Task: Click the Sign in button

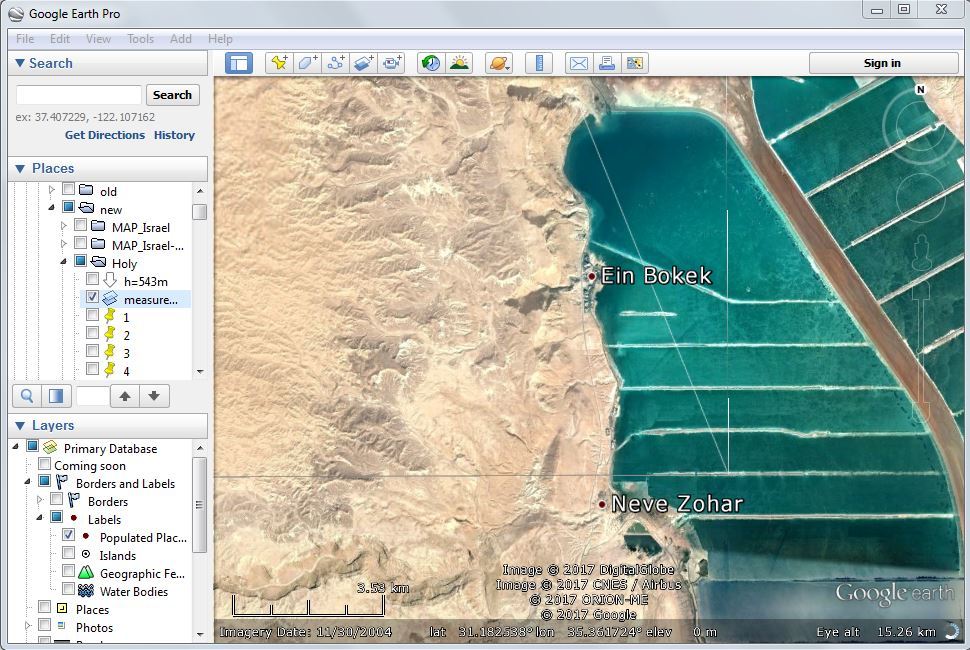Action: pos(882,63)
